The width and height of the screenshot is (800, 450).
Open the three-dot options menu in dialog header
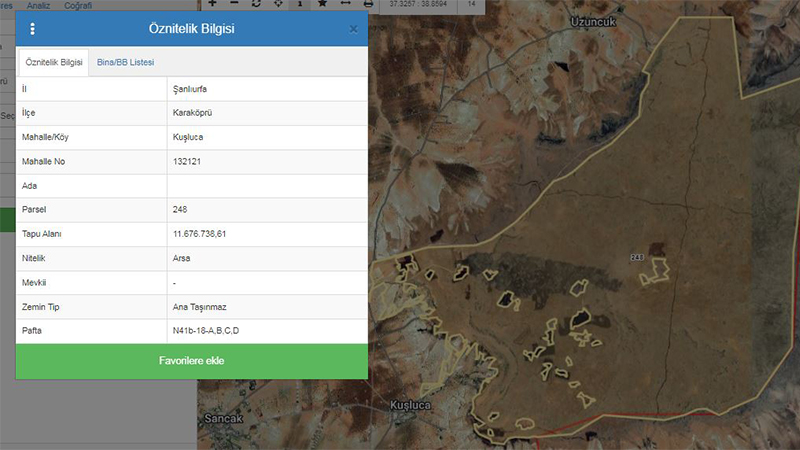[x=32, y=29]
